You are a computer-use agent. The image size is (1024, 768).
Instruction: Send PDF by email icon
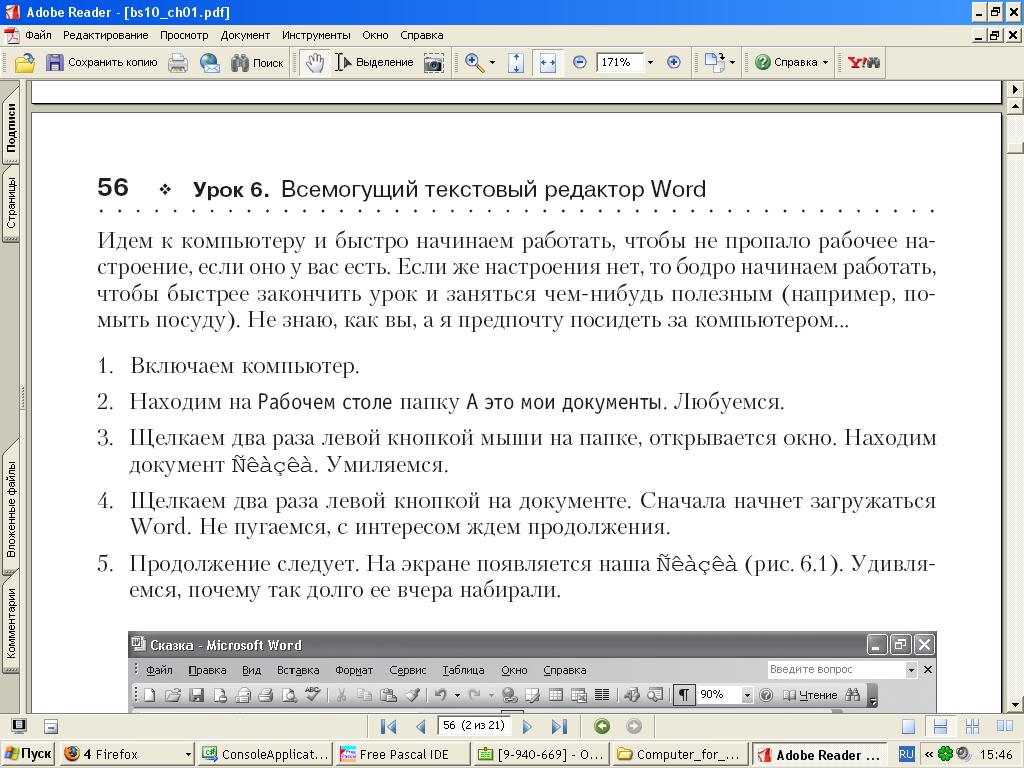tap(210, 63)
